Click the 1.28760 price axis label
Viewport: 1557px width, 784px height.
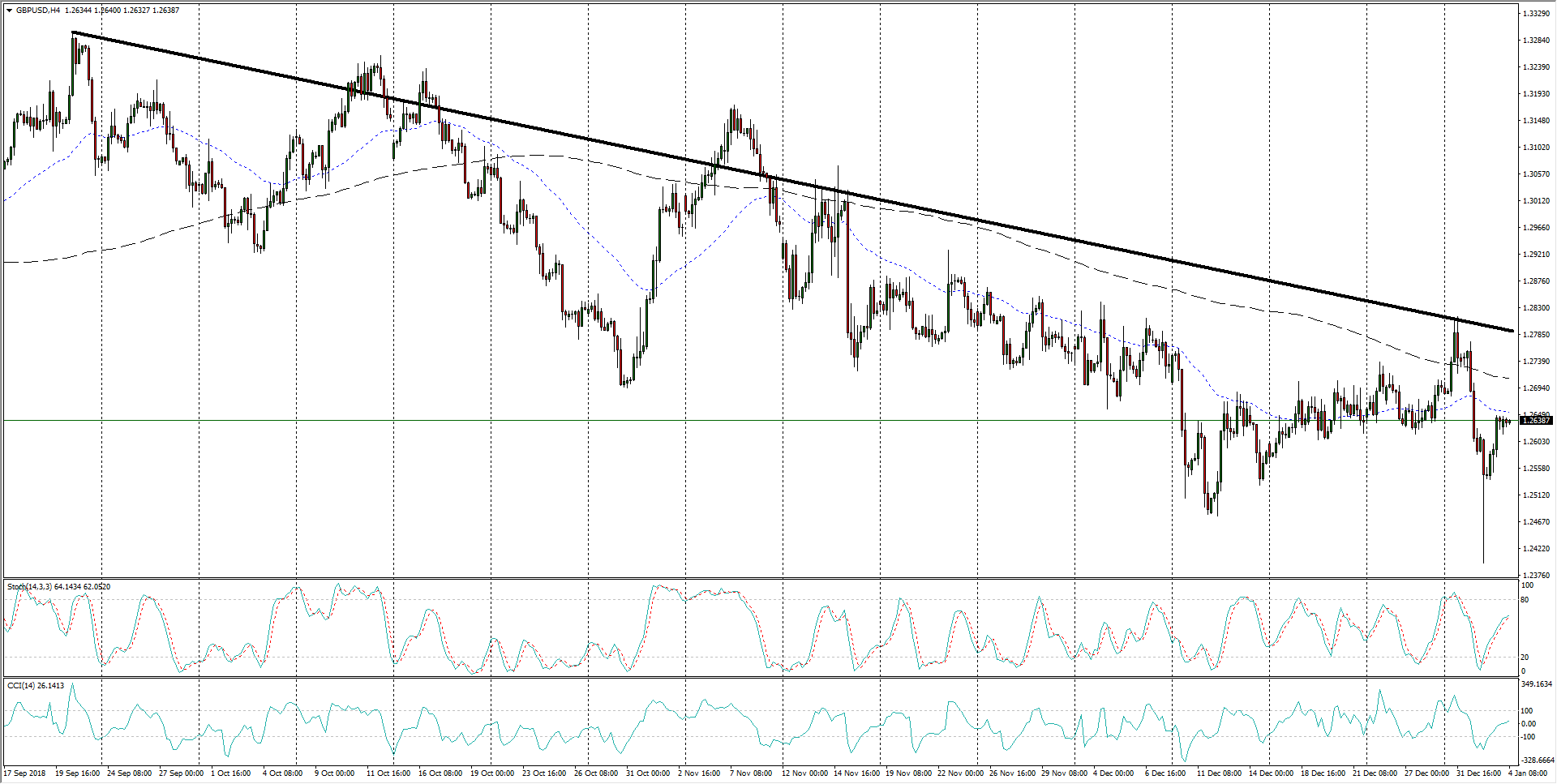click(x=1536, y=281)
